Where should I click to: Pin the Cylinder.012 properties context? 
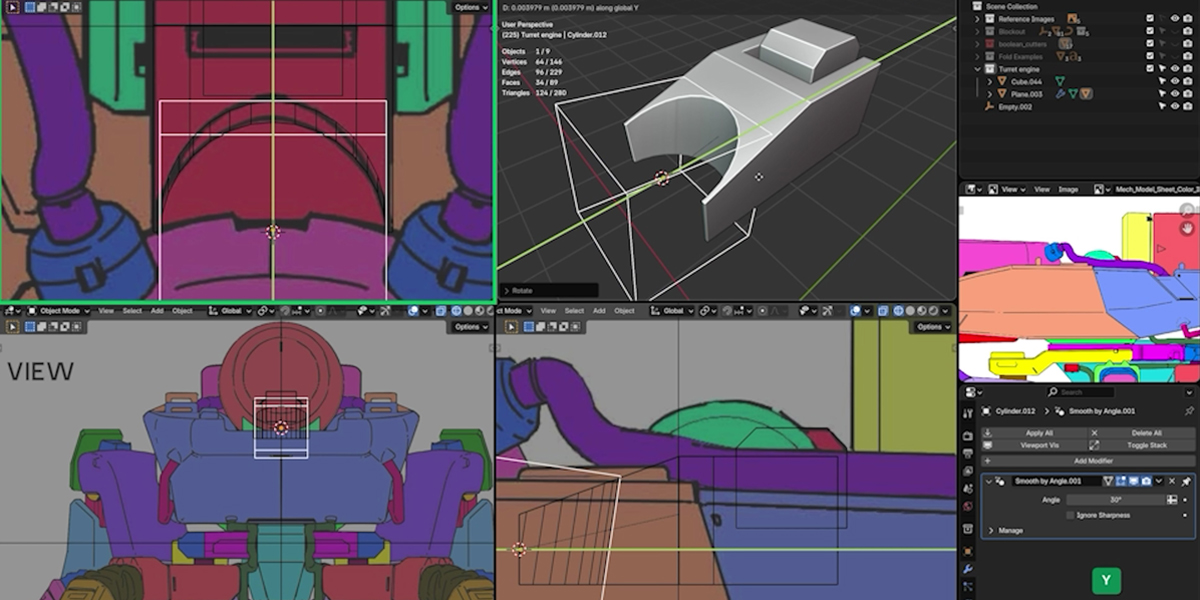pos(1189,411)
